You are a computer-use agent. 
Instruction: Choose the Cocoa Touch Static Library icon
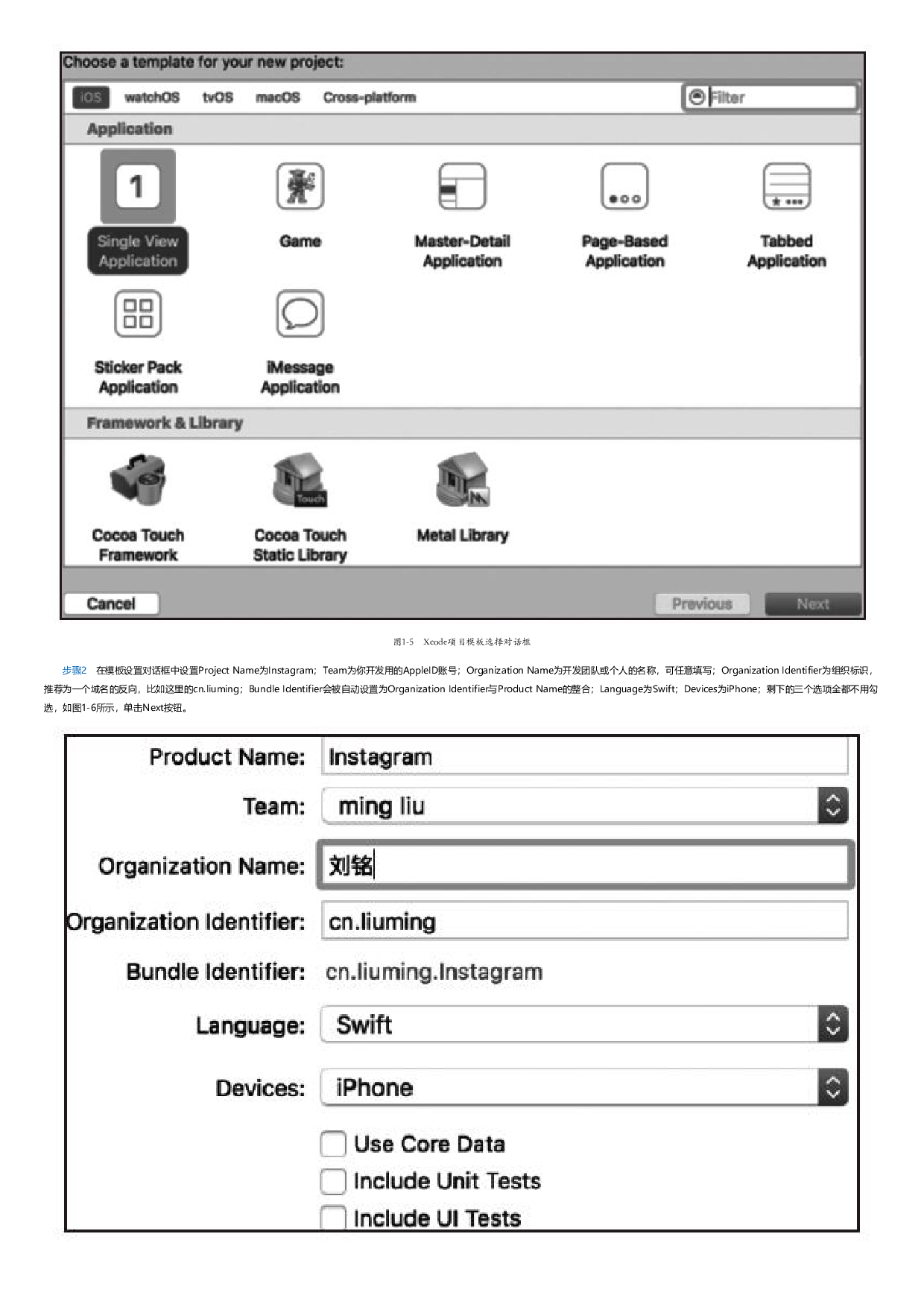300,481
